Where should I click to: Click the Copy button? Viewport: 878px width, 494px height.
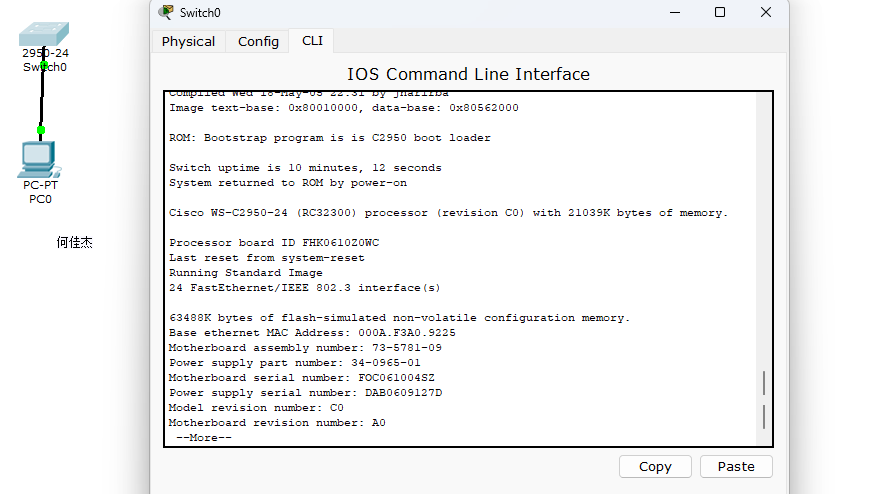point(655,467)
